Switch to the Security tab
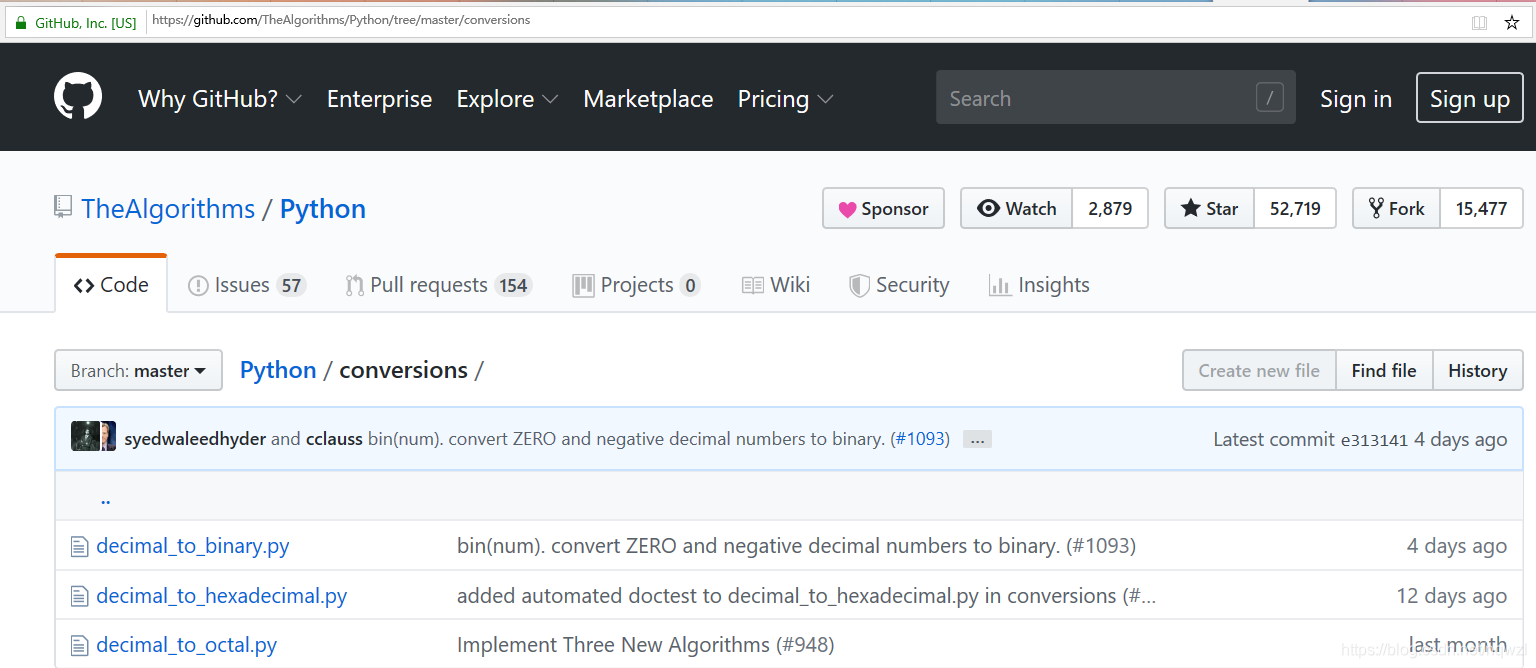Screen dimensions: 1536x668 899,285
